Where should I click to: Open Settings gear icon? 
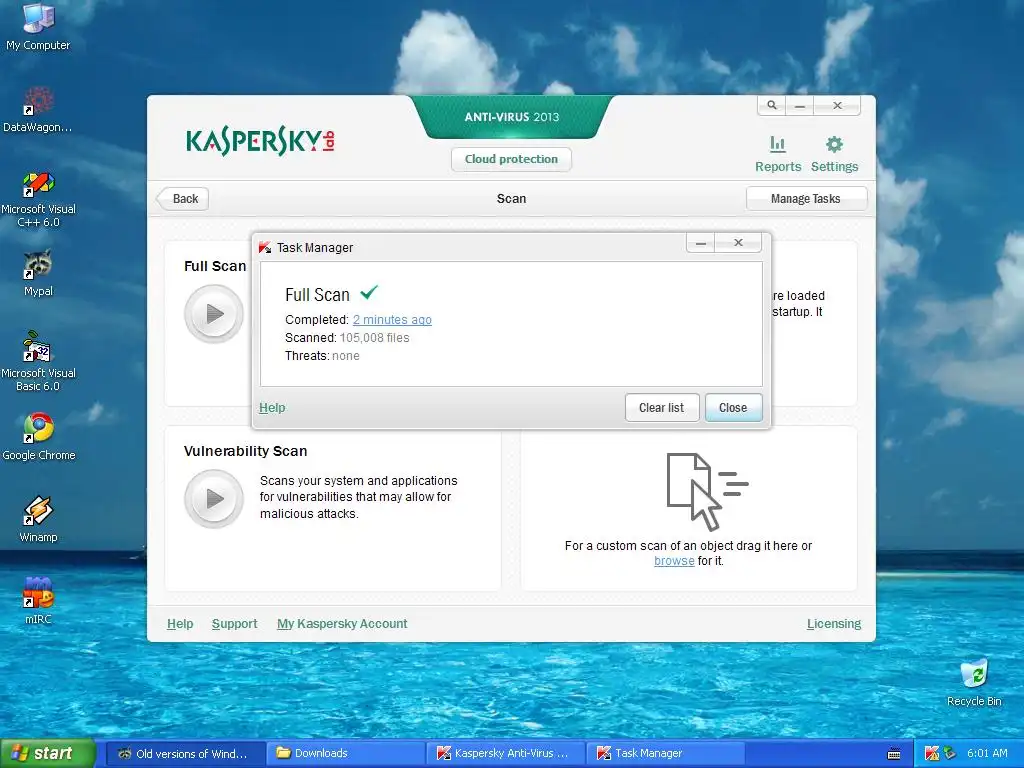pos(834,144)
